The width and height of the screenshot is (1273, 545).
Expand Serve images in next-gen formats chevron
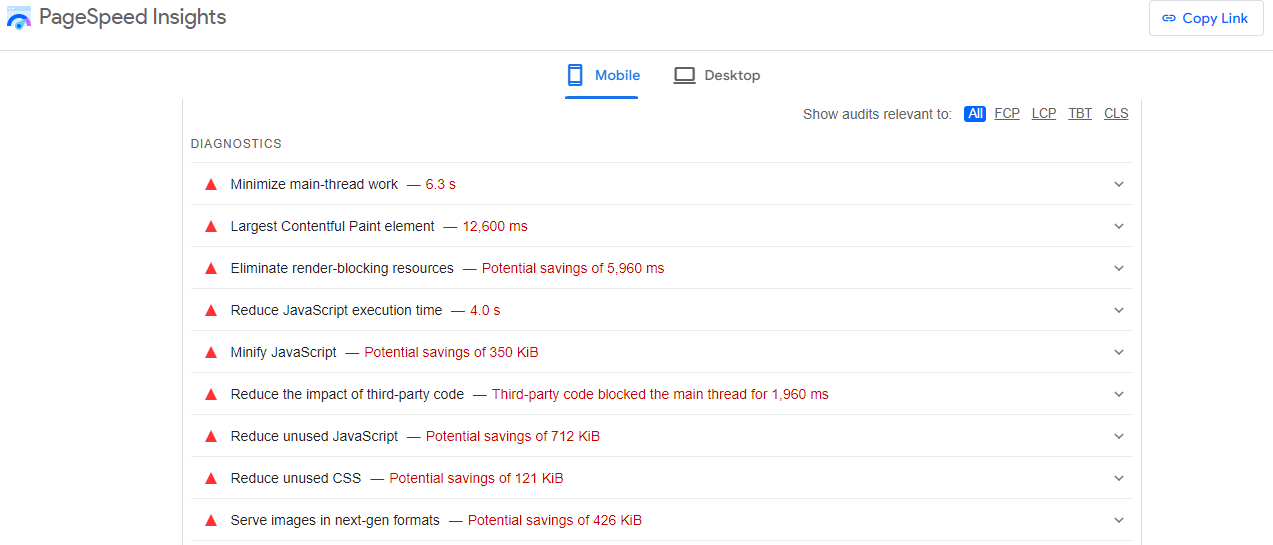click(1119, 520)
